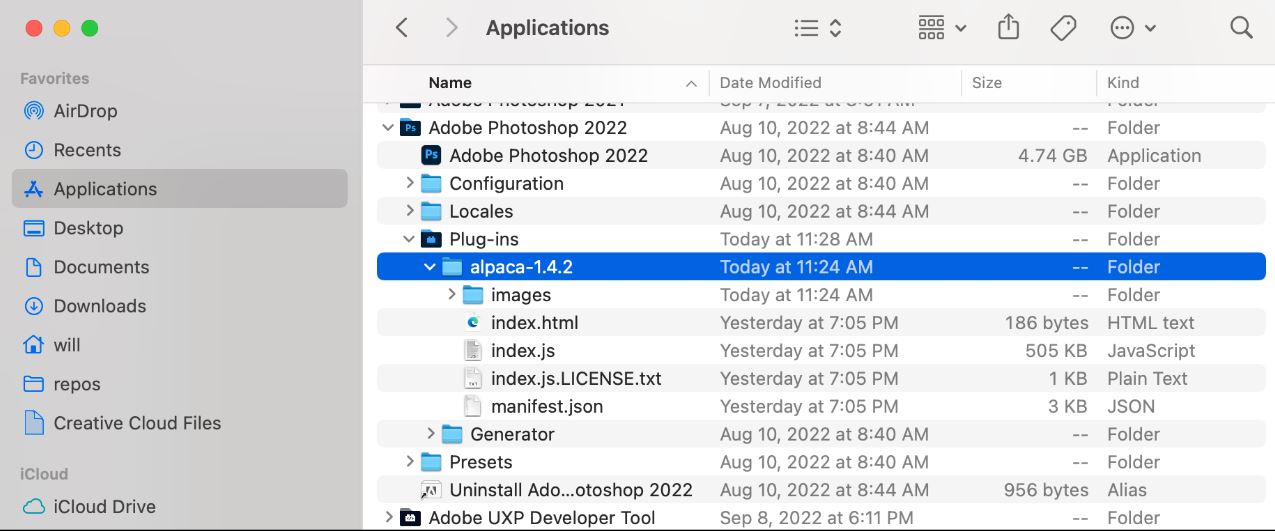This screenshot has width=1275, height=531.
Task: Click the alpaca-1.4.2 folder icon
Action: [x=452, y=267]
